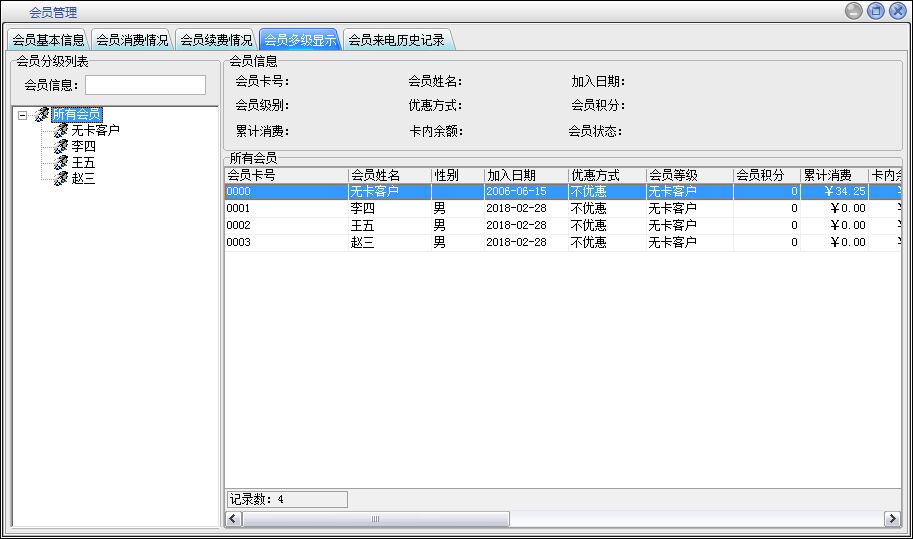Click the 累计消费 column header
The width and height of the screenshot is (913, 539).
point(833,176)
